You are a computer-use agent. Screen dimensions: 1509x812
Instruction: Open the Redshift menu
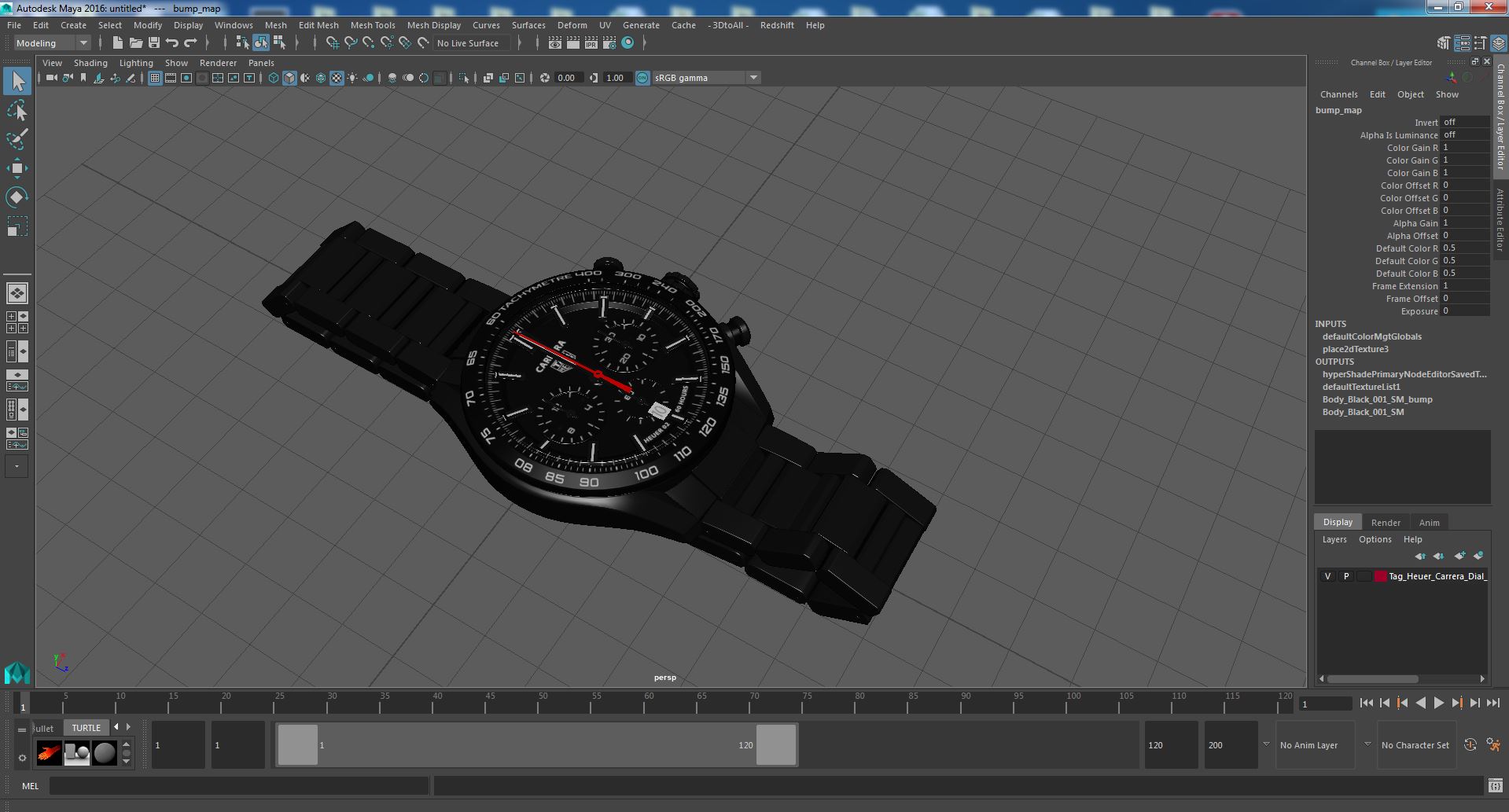[777, 25]
